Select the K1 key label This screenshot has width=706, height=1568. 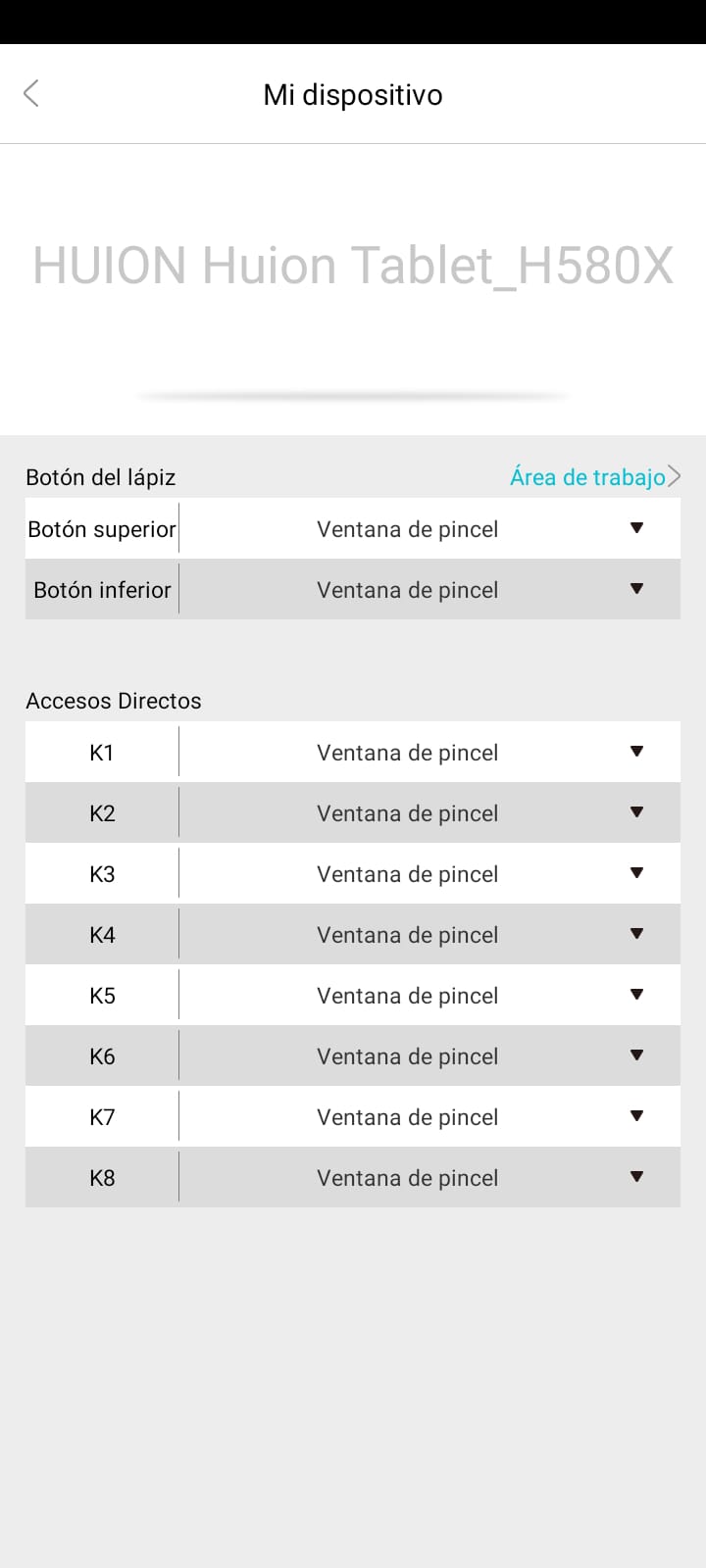(102, 753)
